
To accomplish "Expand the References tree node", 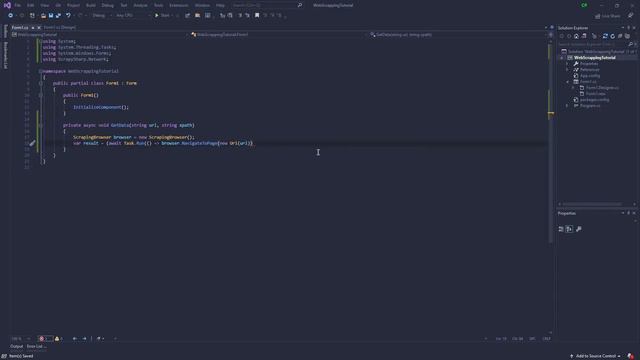I will point(567,70).
